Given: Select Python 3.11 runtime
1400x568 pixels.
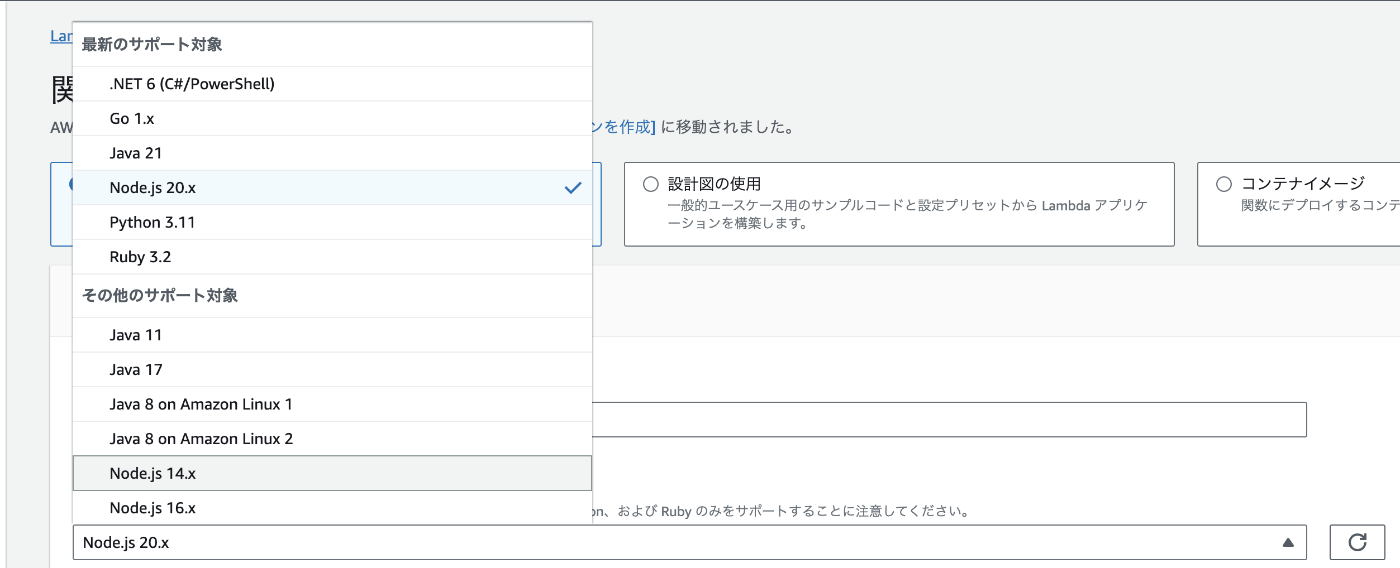Looking at the screenshot, I should click(332, 222).
